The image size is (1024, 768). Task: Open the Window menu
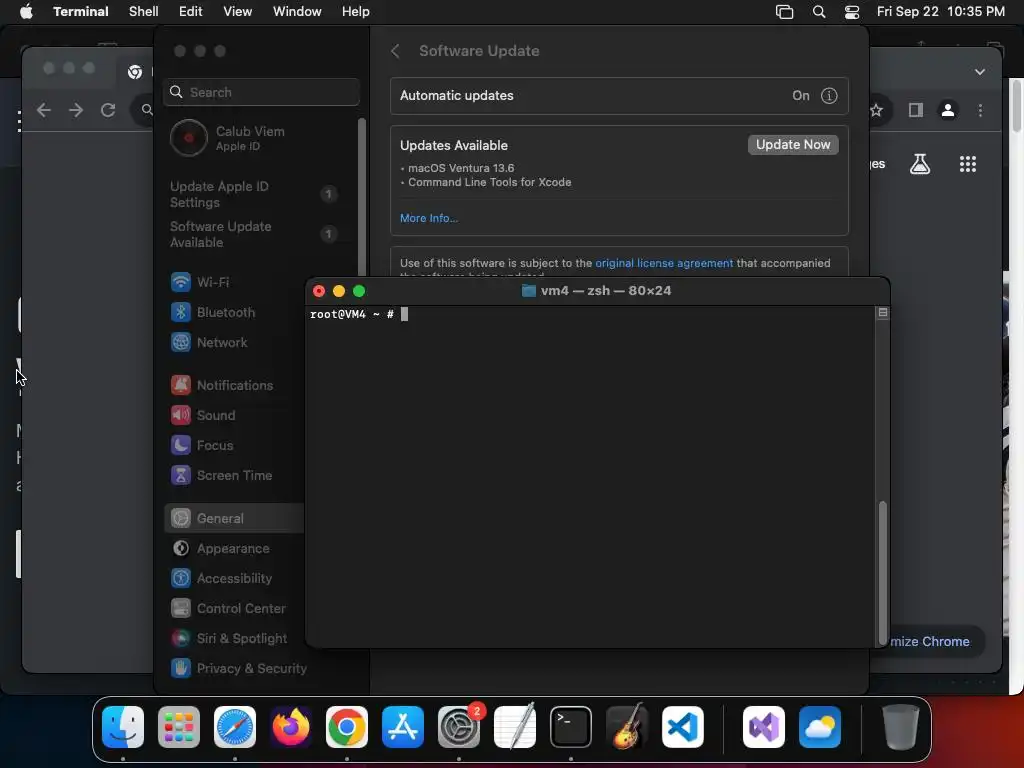(297, 11)
